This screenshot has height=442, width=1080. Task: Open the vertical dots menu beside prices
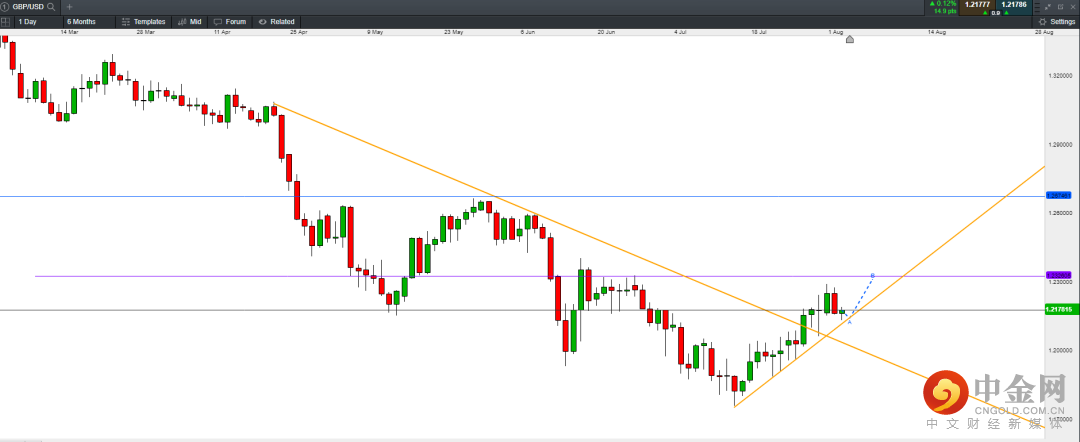(1037, 6)
